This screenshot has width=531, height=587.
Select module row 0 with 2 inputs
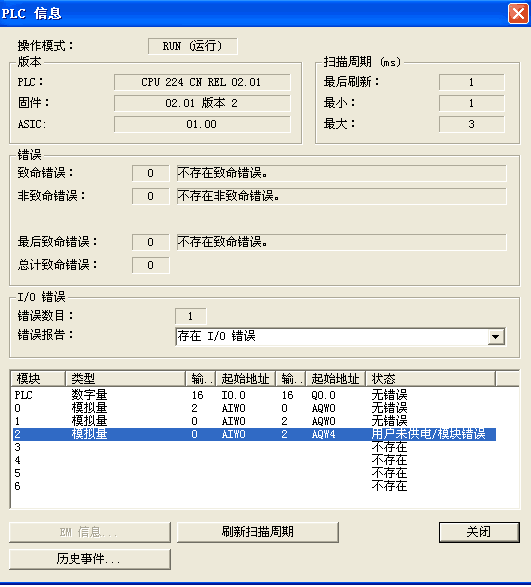255,408
